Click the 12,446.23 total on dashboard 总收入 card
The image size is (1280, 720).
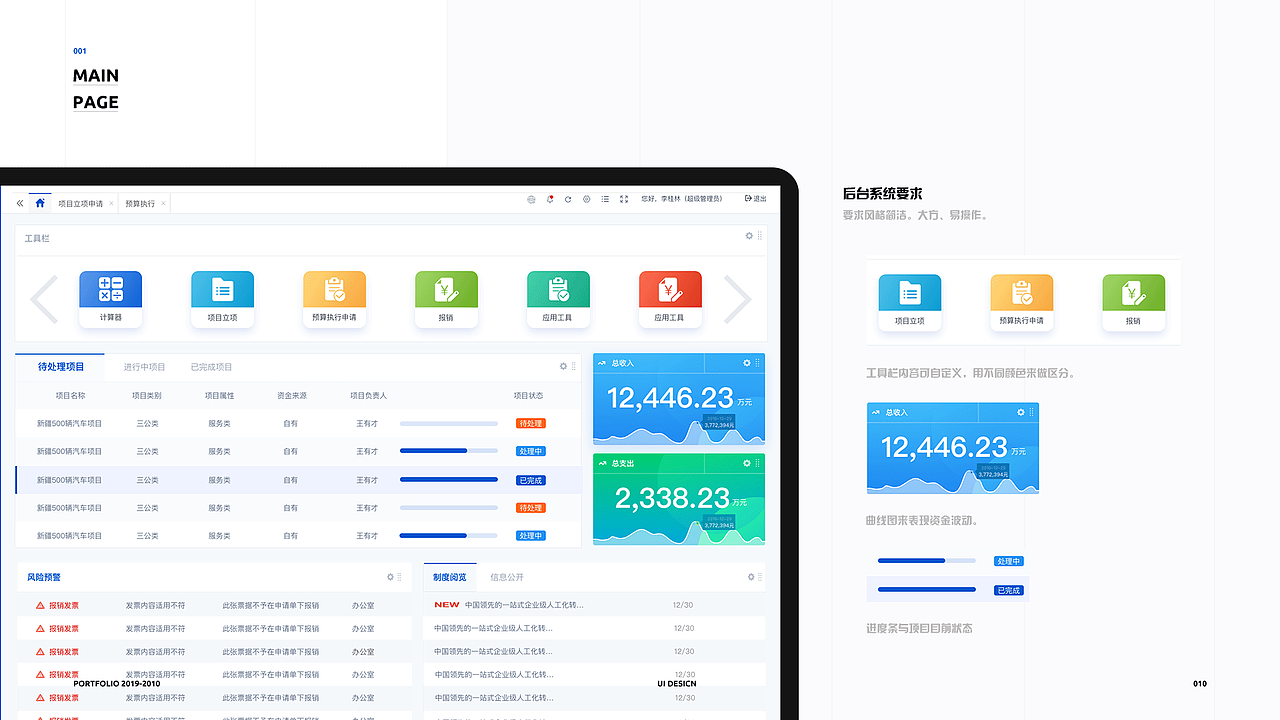coord(670,398)
